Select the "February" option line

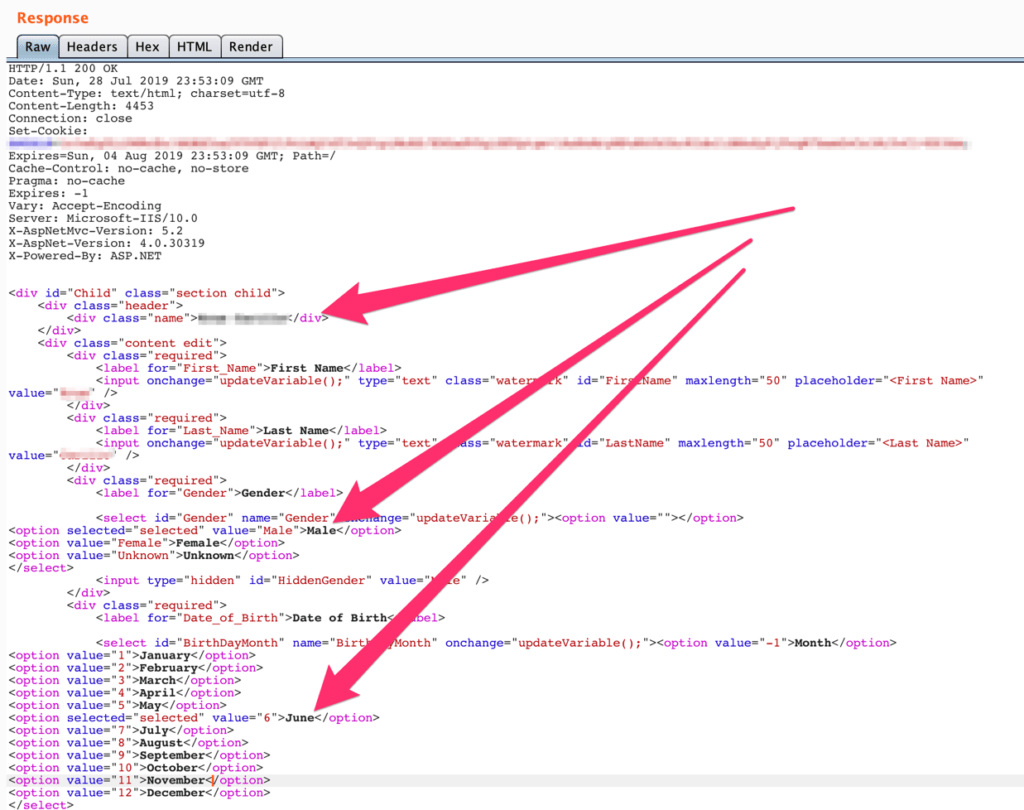136,668
